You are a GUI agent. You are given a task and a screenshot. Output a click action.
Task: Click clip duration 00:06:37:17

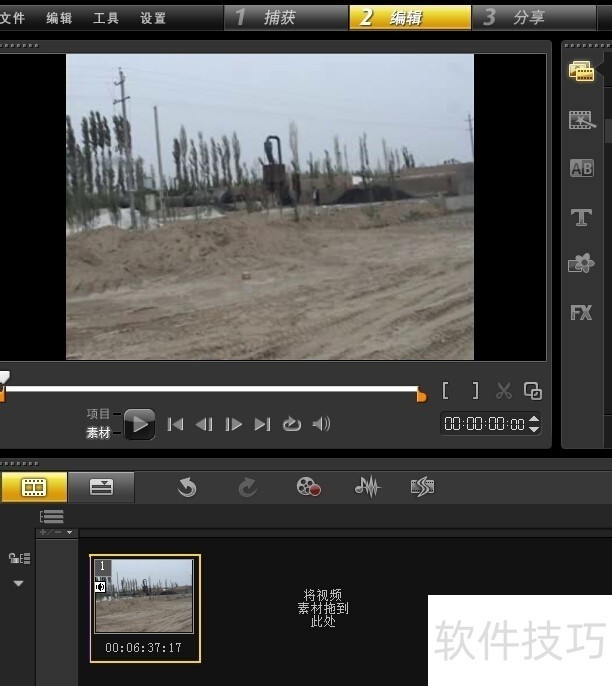[143, 648]
